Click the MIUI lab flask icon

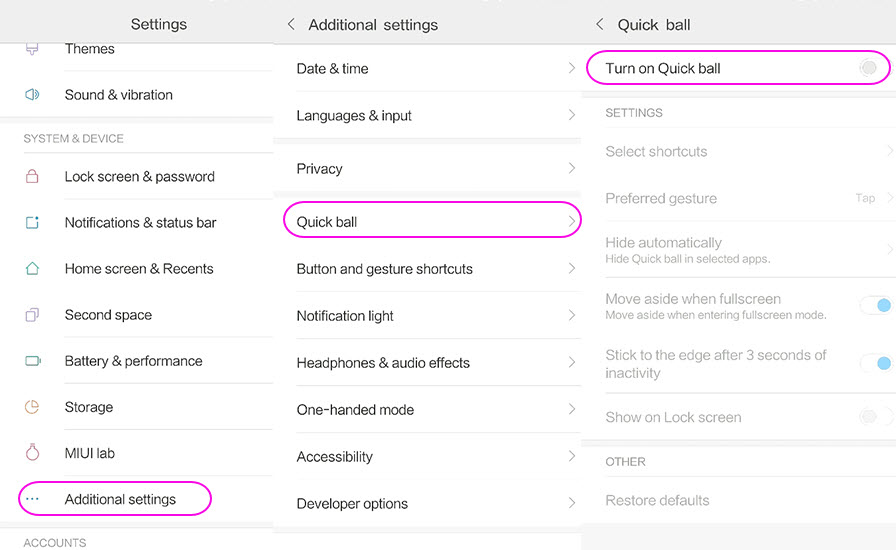(x=32, y=453)
